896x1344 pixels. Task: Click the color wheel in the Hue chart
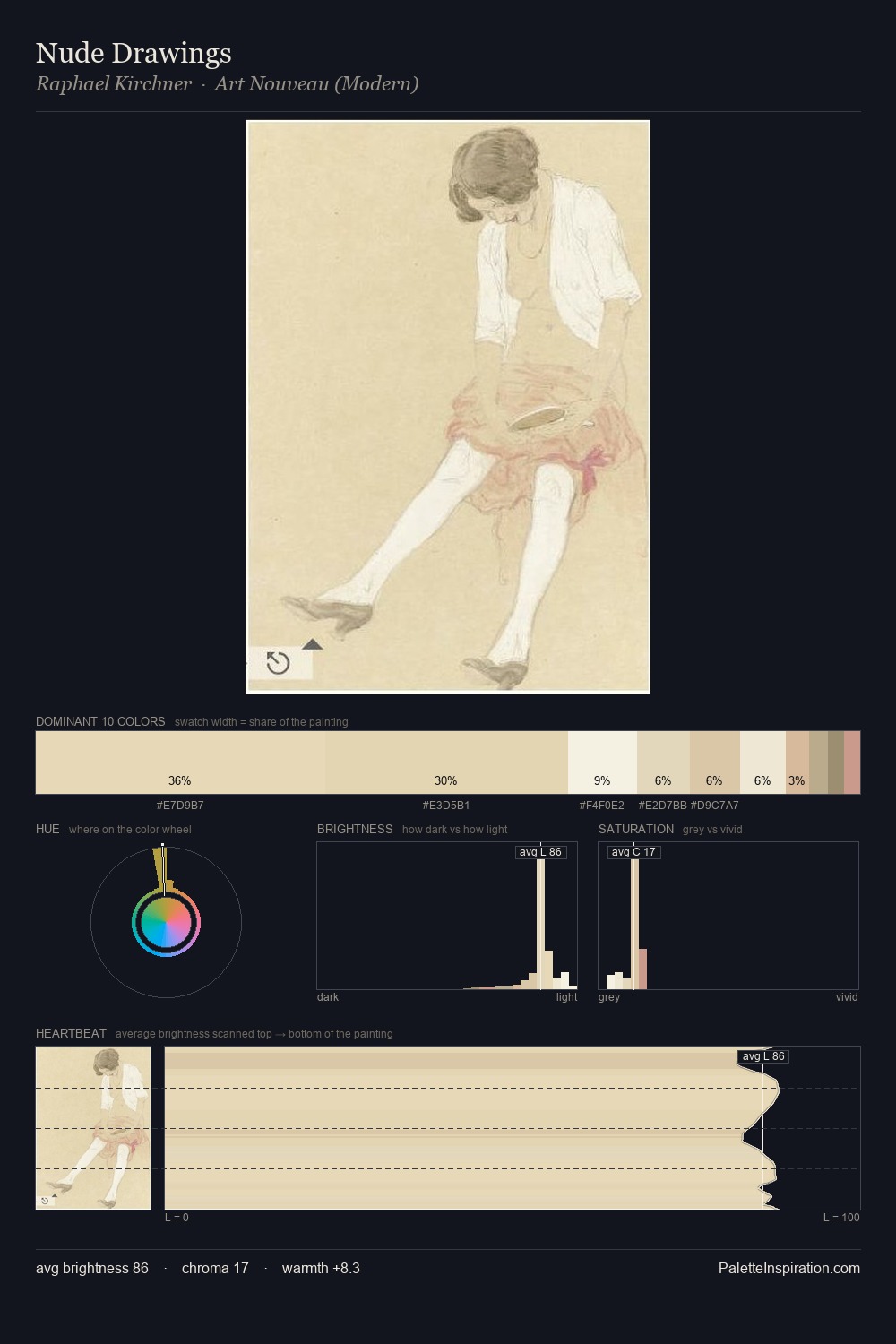coord(166,923)
